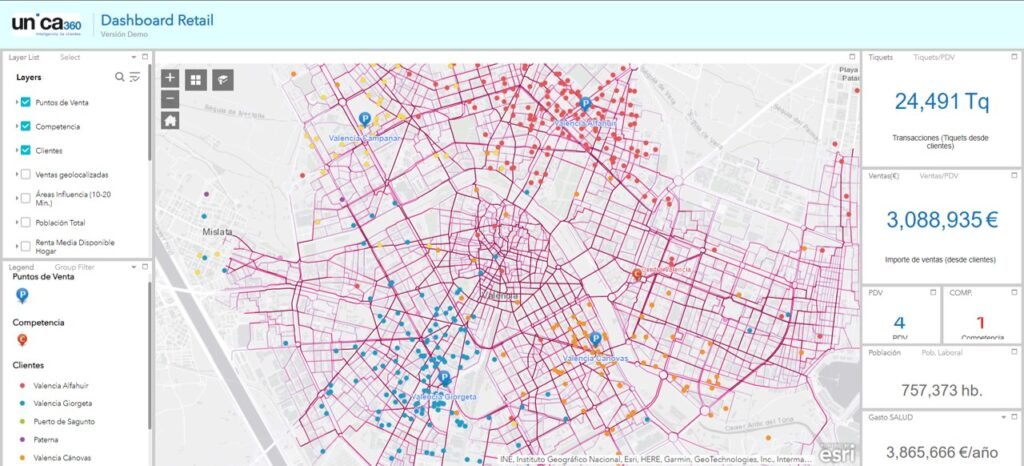Return map to home extent
Viewport: 1024px width, 466px height.
[x=170, y=120]
